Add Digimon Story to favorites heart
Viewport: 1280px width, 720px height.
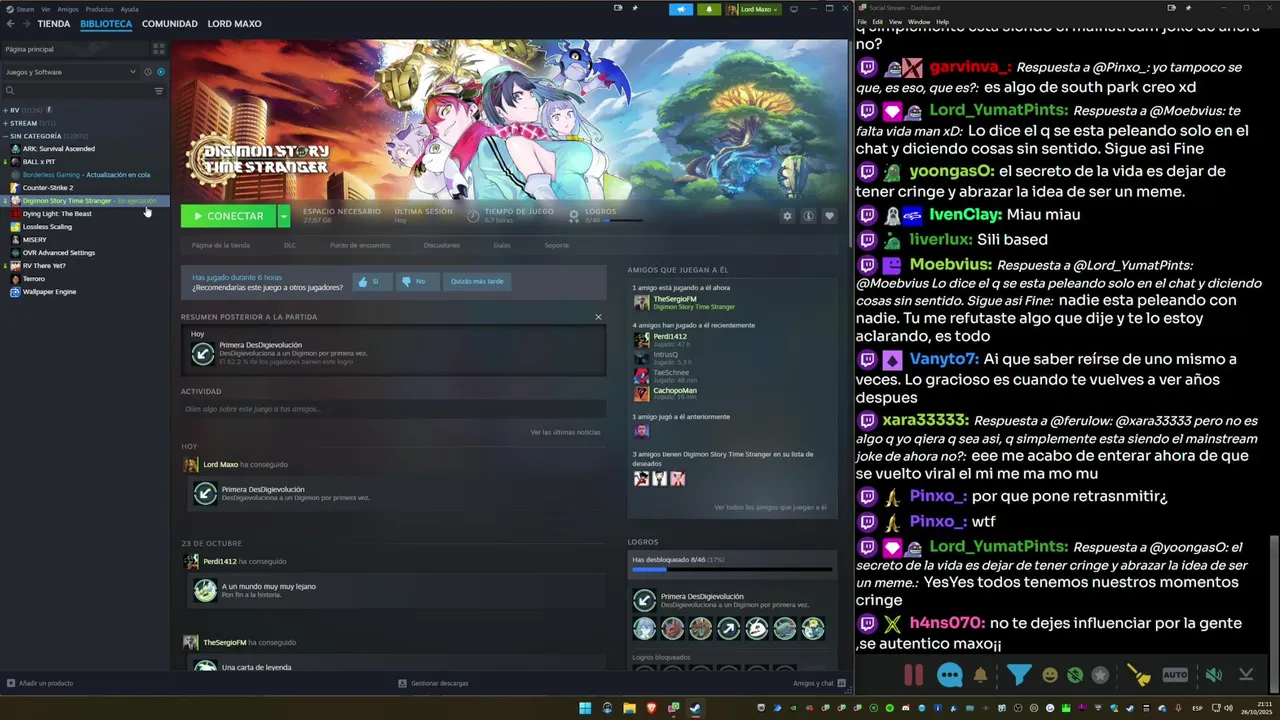(829, 216)
